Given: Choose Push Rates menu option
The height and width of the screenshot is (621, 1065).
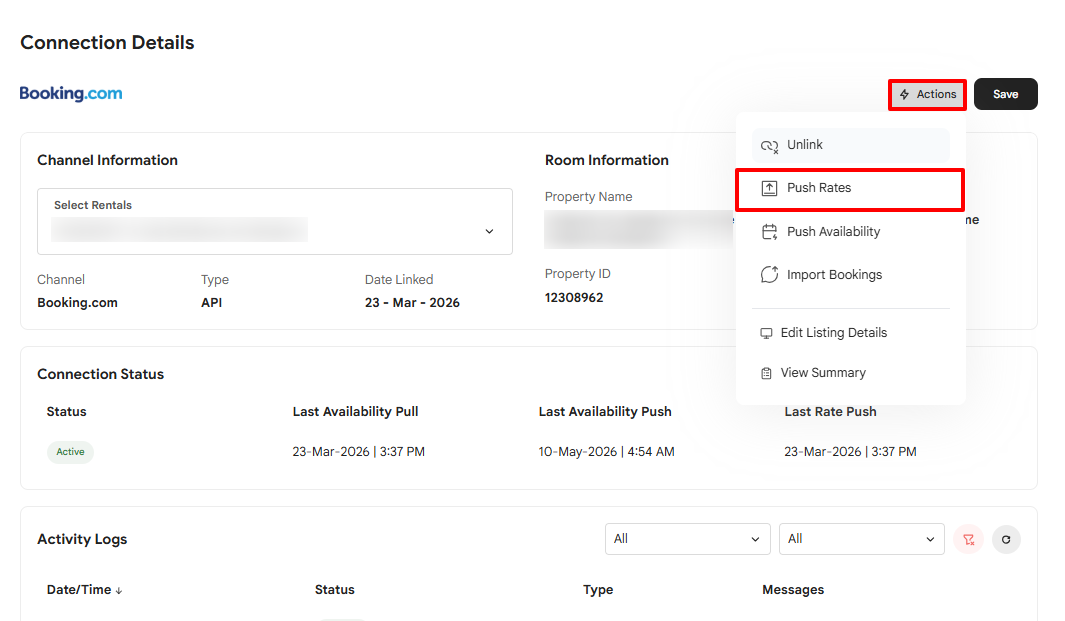Looking at the screenshot, I should point(850,188).
